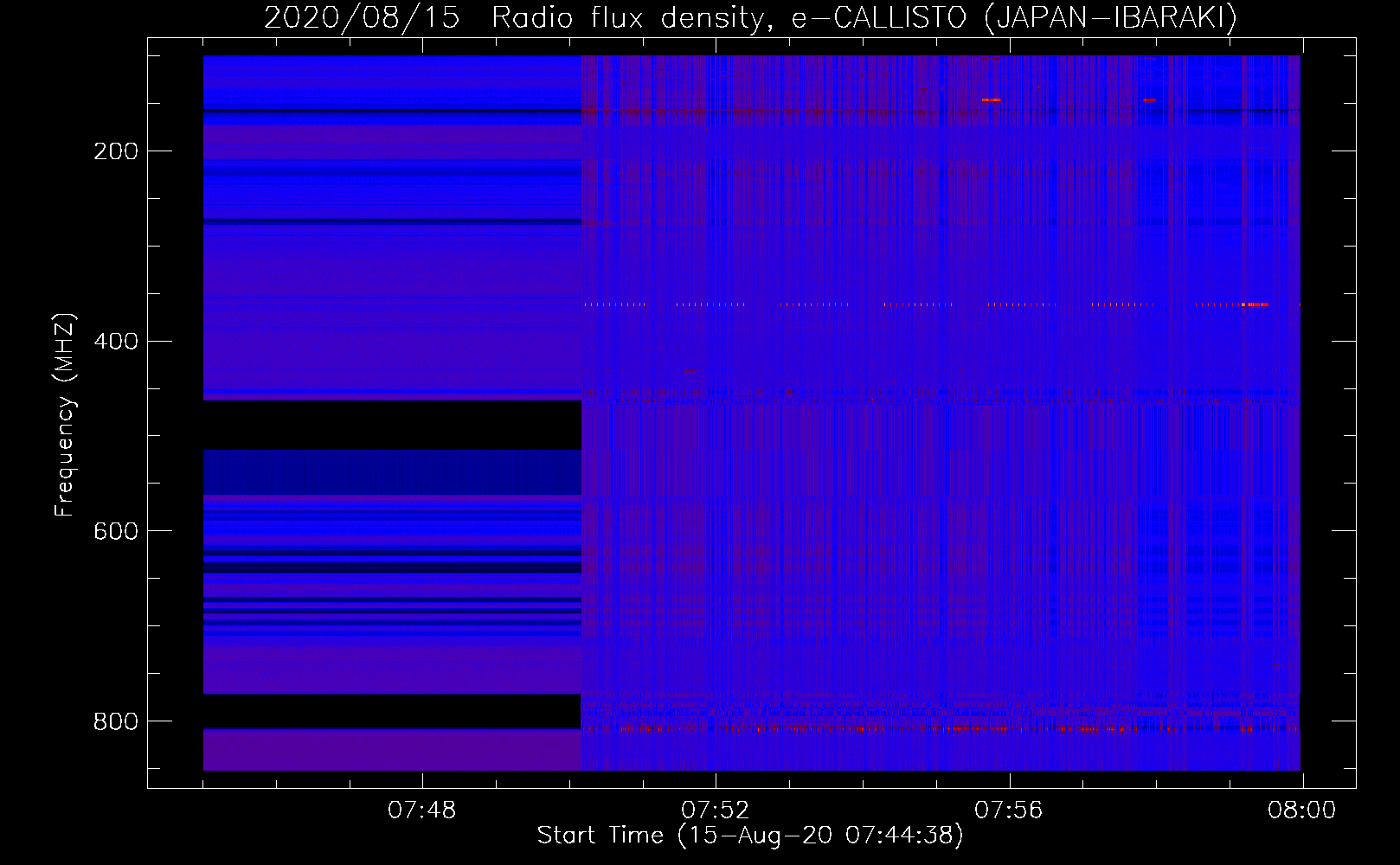Image resolution: width=1400 pixels, height=865 pixels.
Task: Click the 08:00 time tick label
Action: (x=1302, y=811)
